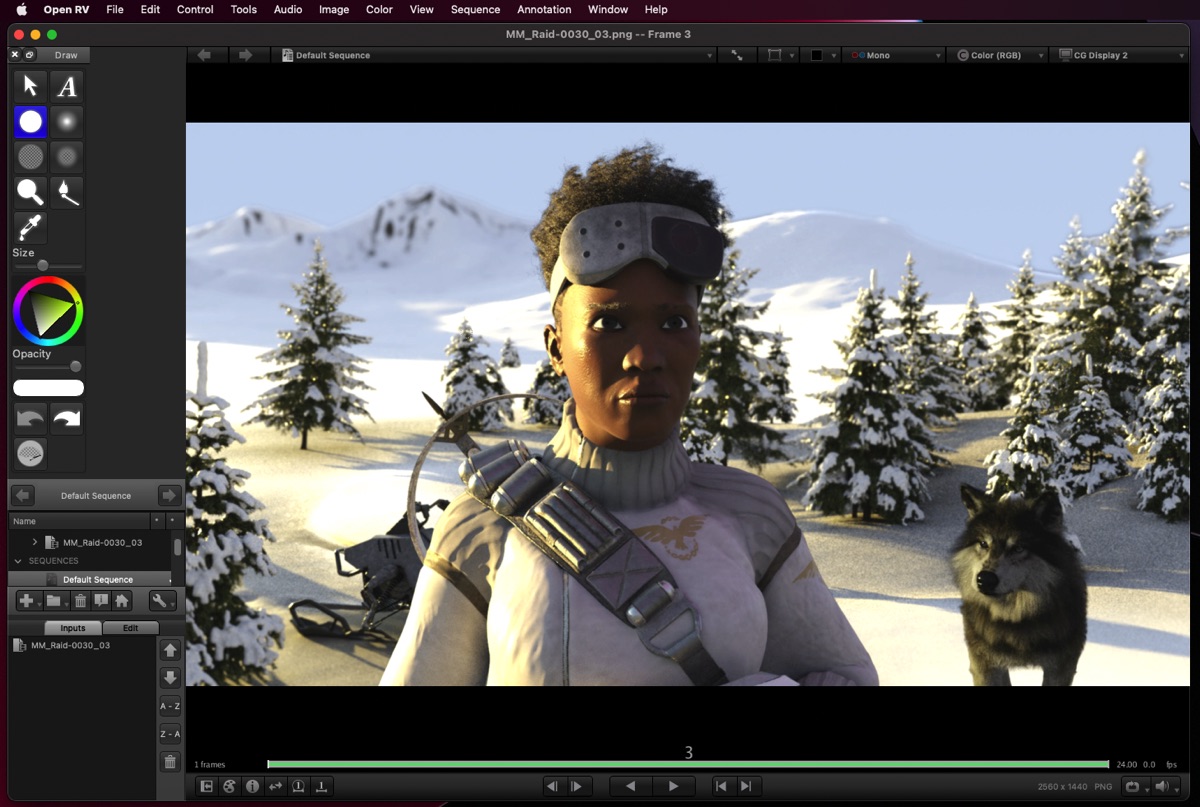Choose the hard circle pen brush
The height and width of the screenshot is (807, 1200).
[x=31, y=122]
